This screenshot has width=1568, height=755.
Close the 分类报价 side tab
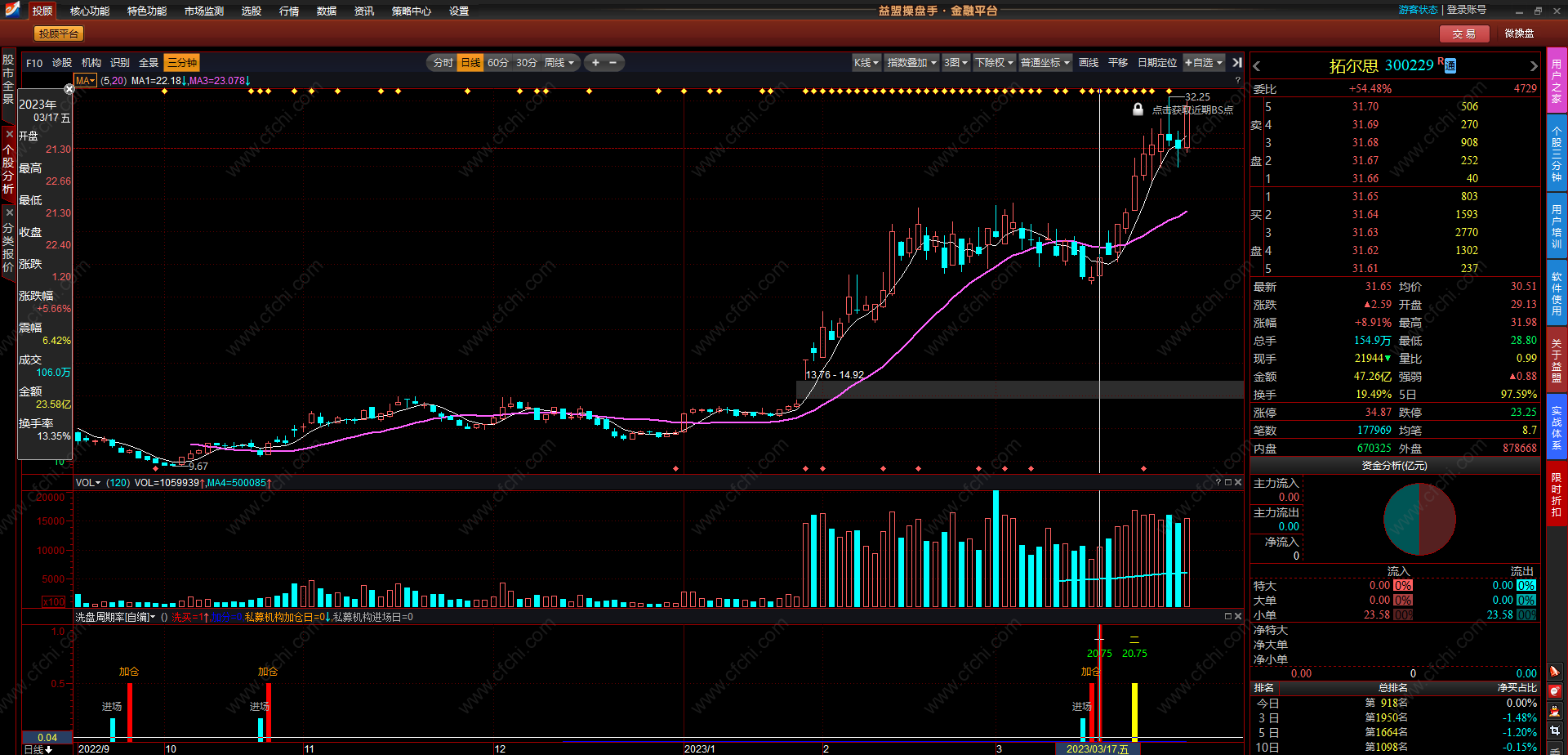[9, 212]
